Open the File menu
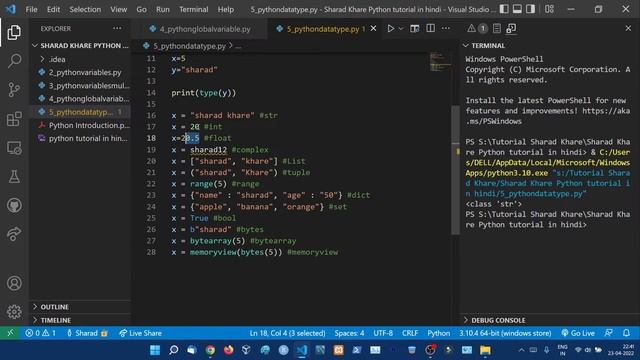Screen dimensions: 640x360 31,9
